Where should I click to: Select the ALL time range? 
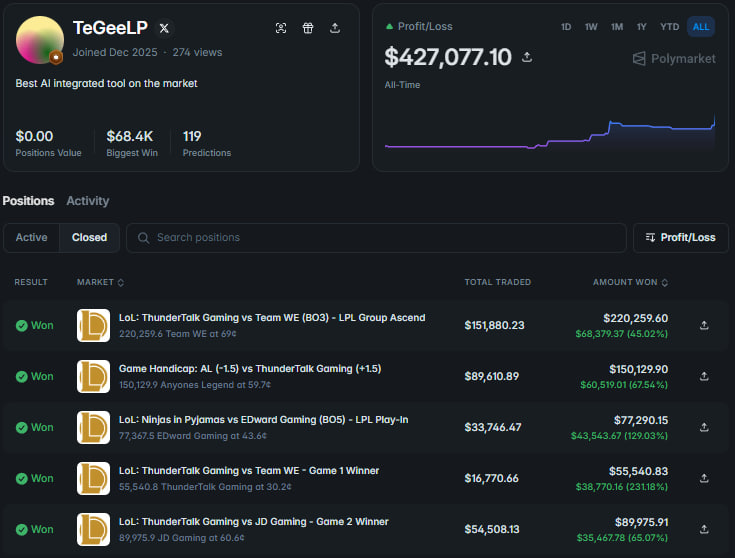[701, 27]
